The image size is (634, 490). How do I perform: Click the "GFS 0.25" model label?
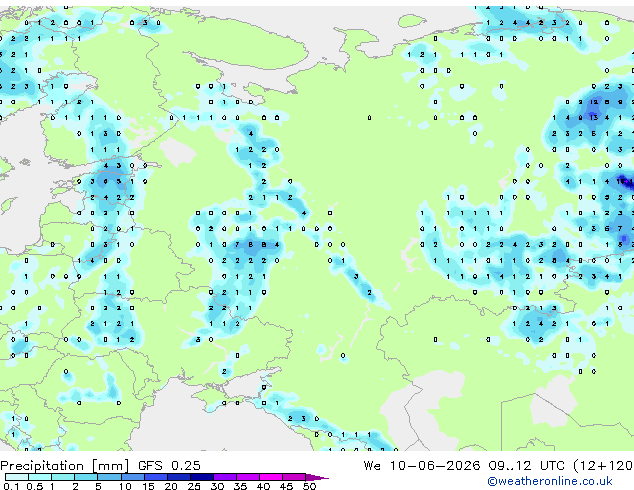(169, 465)
